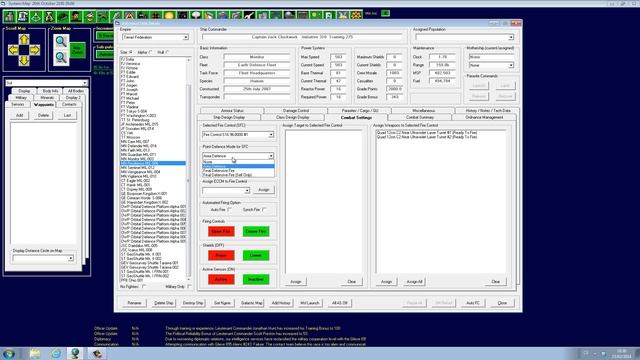Choose None in point defence list
The height and width of the screenshot is (360, 640).
pyautogui.click(x=238, y=162)
